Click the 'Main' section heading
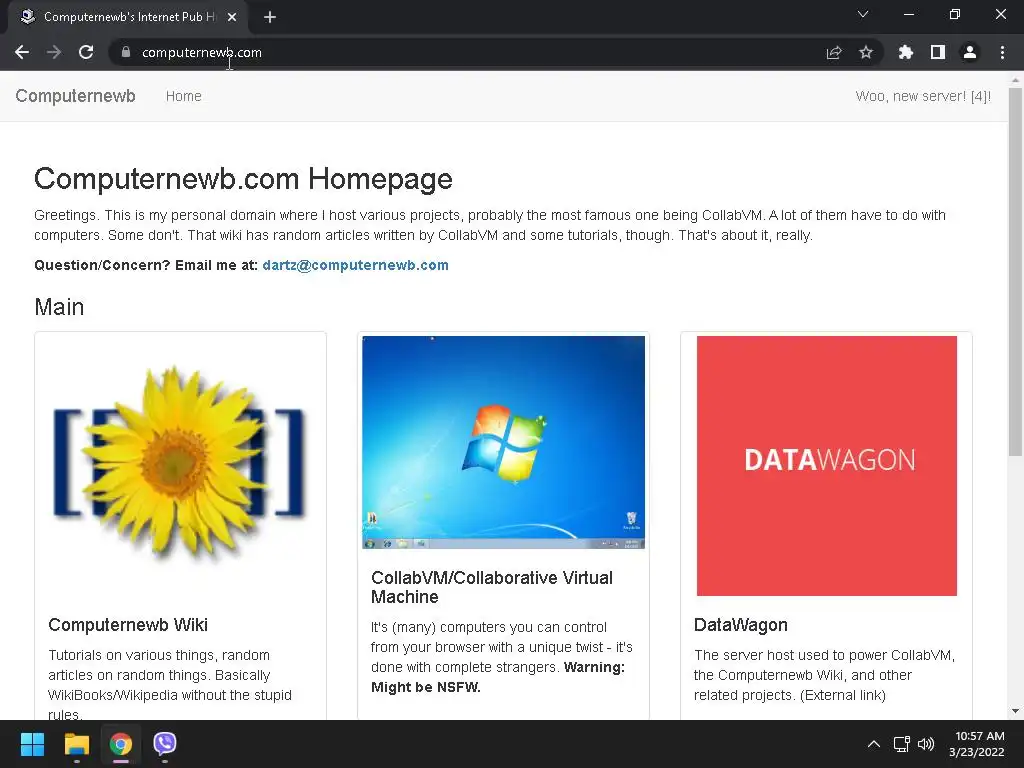The height and width of the screenshot is (768, 1024). [59, 307]
